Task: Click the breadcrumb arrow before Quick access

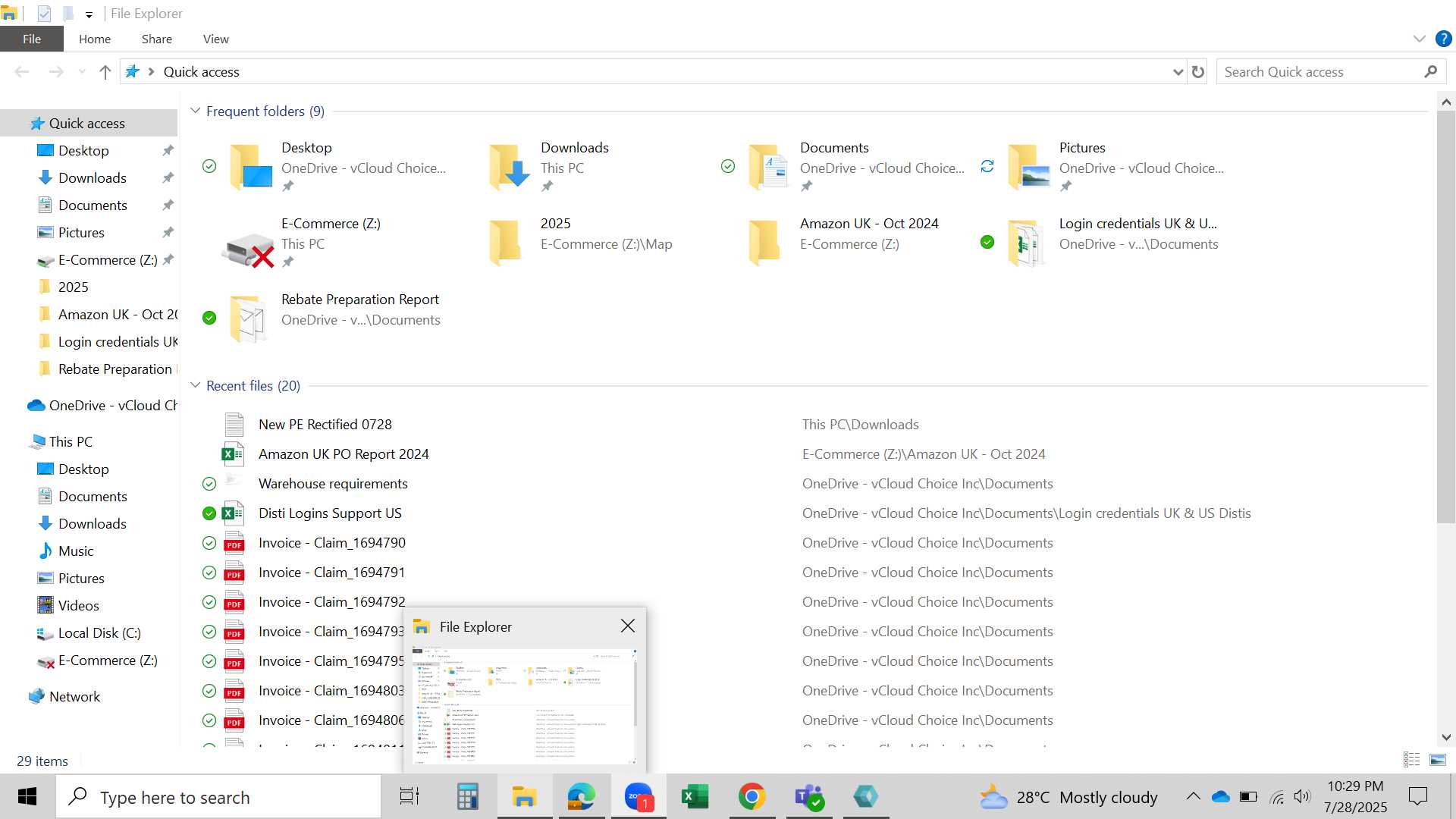Action: coord(151,71)
